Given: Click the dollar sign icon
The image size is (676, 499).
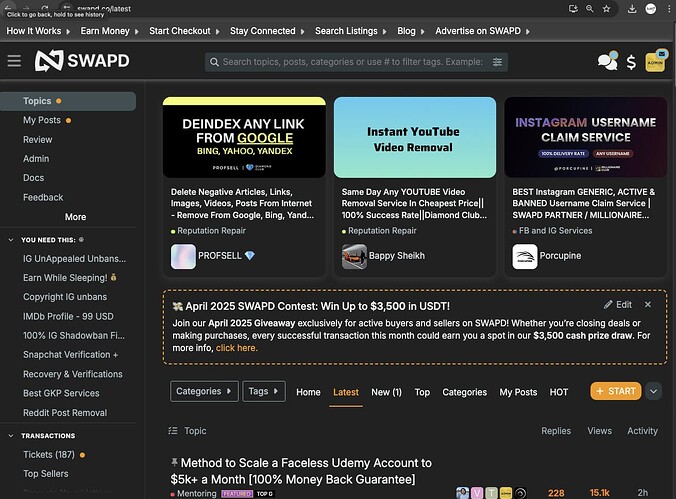Looking at the screenshot, I should (631, 63).
